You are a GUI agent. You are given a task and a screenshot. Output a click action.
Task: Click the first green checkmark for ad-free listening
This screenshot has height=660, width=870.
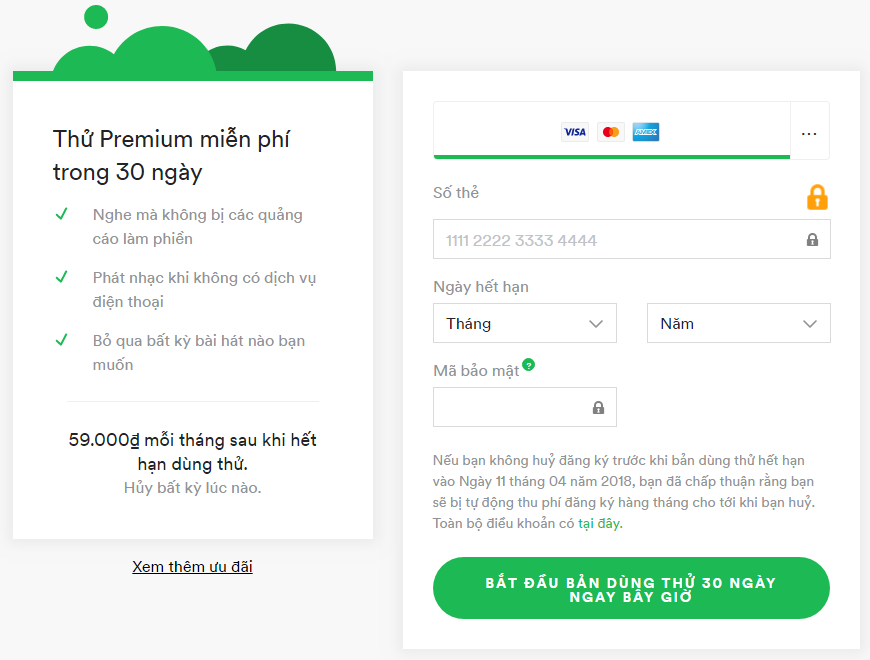[x=61, y=214]
